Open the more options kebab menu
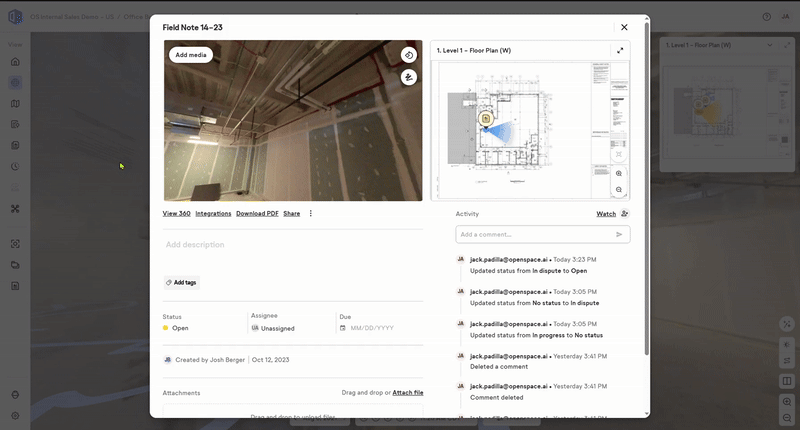Screen dimensions: 800x430 pyautogui.click(x=311, y=214)
